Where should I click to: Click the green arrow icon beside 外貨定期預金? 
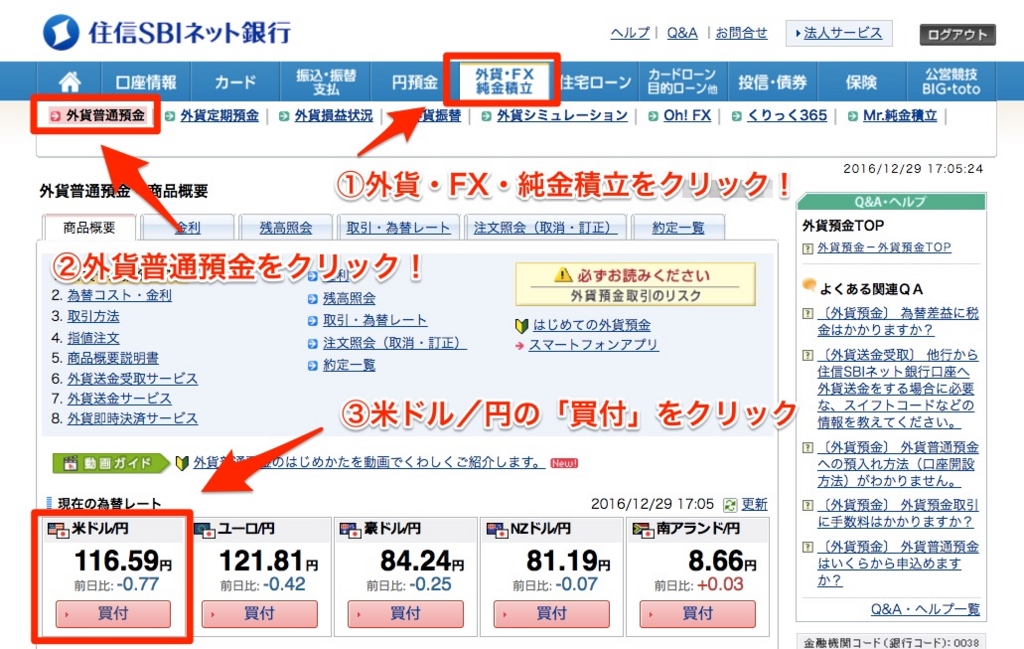point(170,116)
